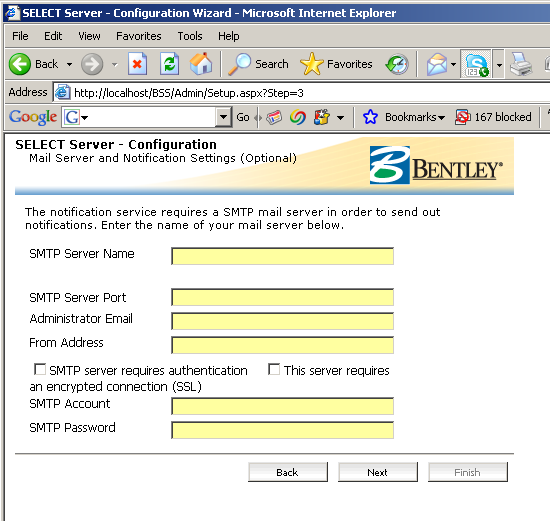550x521 pixels.
Task: Enable SMTP server requires authentication checkbox
Action: pos(40,369)
